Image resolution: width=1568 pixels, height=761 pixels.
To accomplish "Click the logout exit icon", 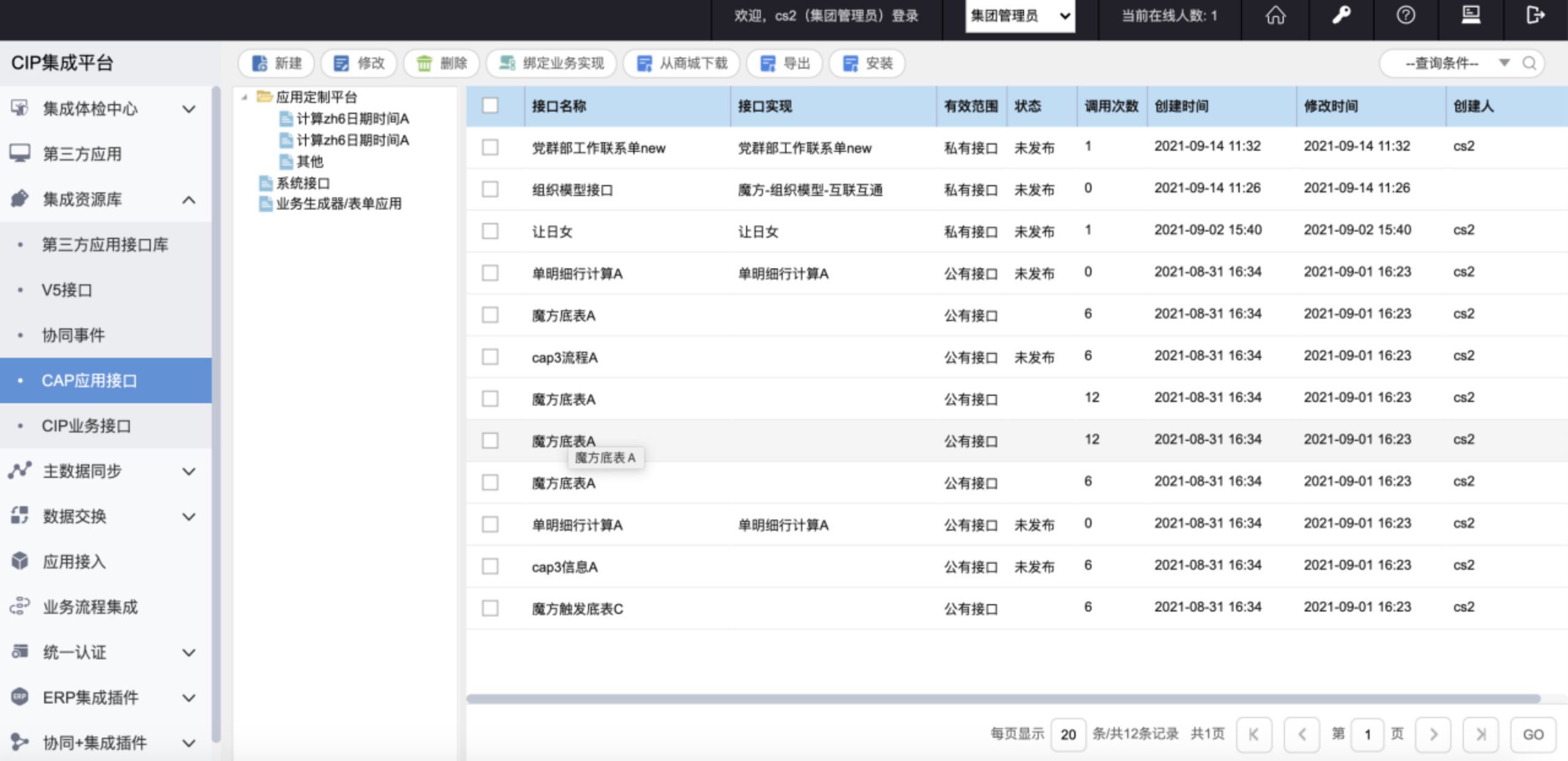I will [x=1535, y=16].
